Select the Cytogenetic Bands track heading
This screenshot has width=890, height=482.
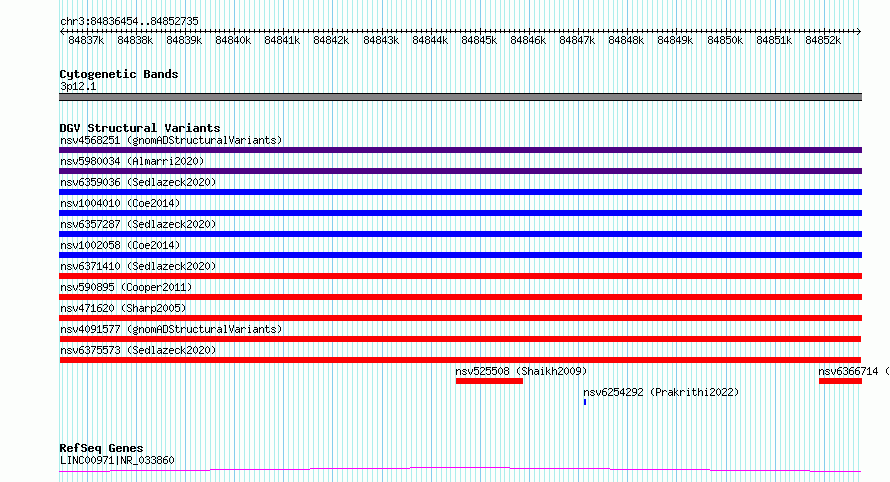tap(119, 74)
